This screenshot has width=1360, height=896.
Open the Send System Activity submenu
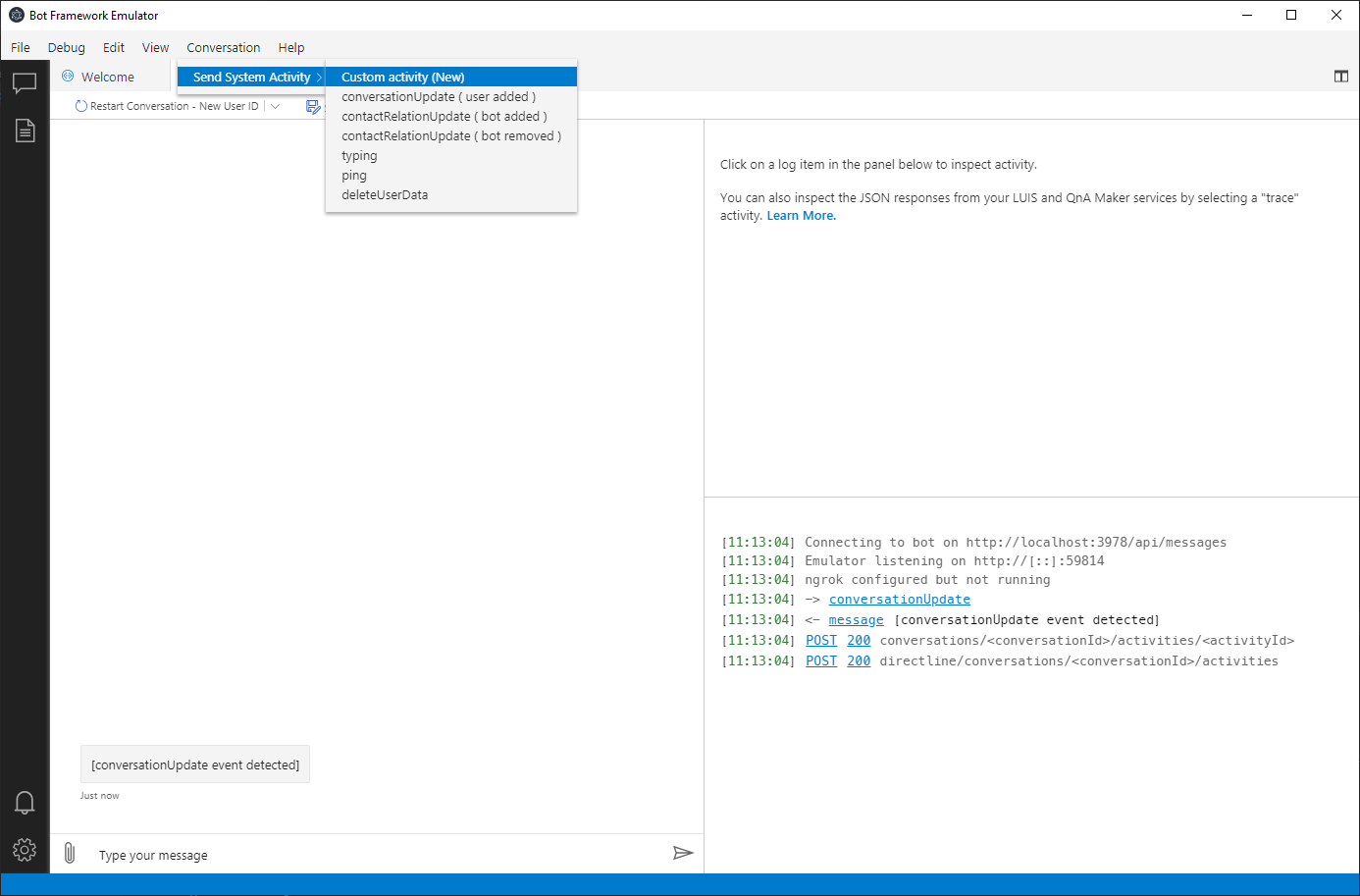(x=251, y=77)
